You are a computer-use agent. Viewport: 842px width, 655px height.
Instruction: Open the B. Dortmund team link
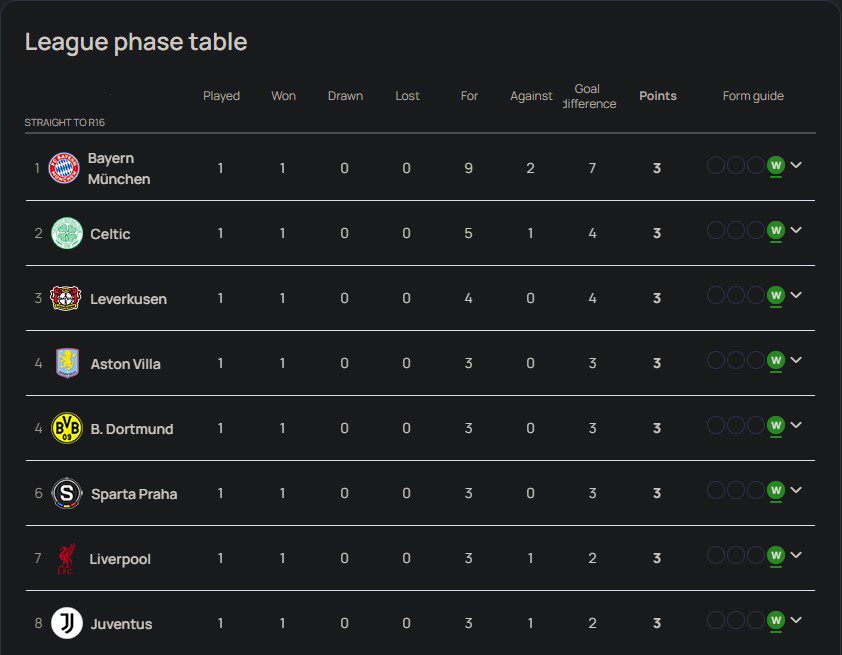click(132, 429)
